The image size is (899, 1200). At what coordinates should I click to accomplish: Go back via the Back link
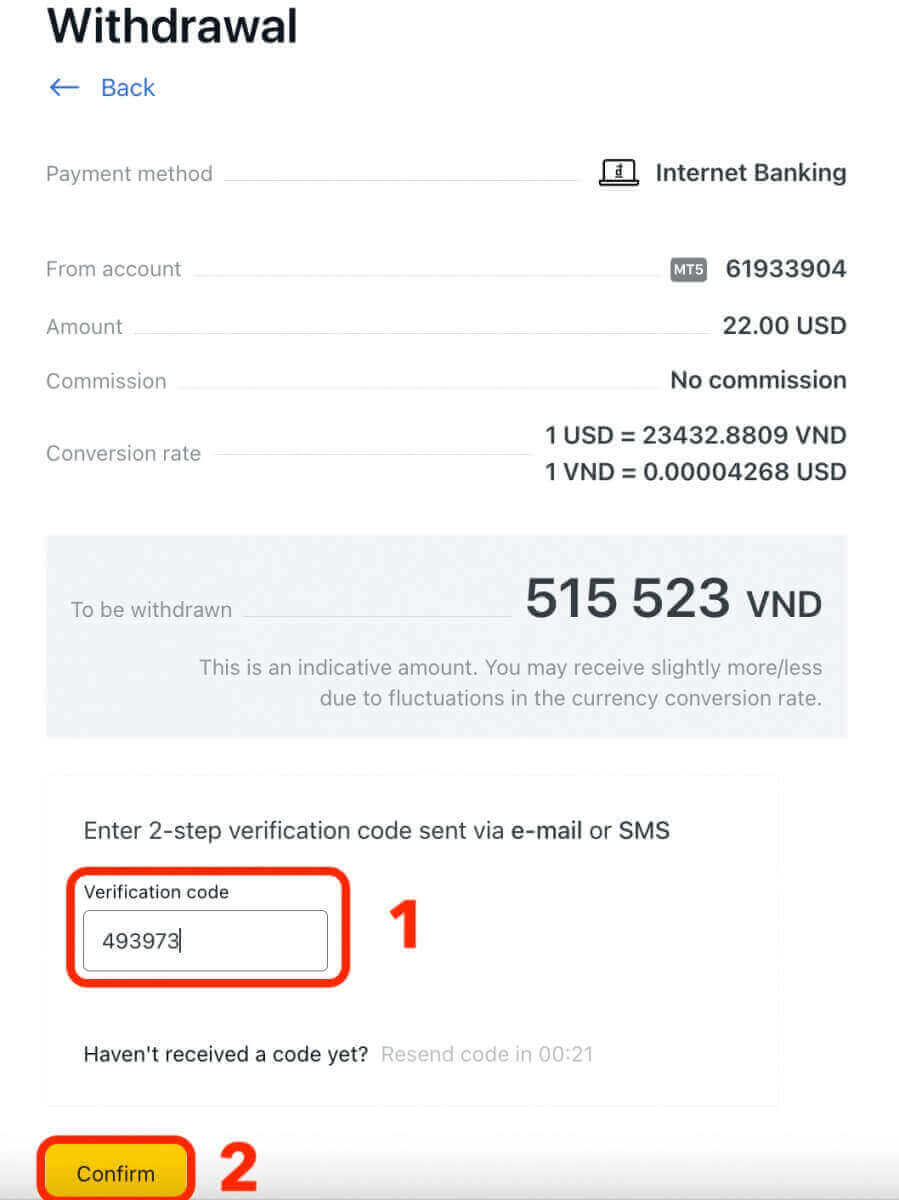click(127, 88)
